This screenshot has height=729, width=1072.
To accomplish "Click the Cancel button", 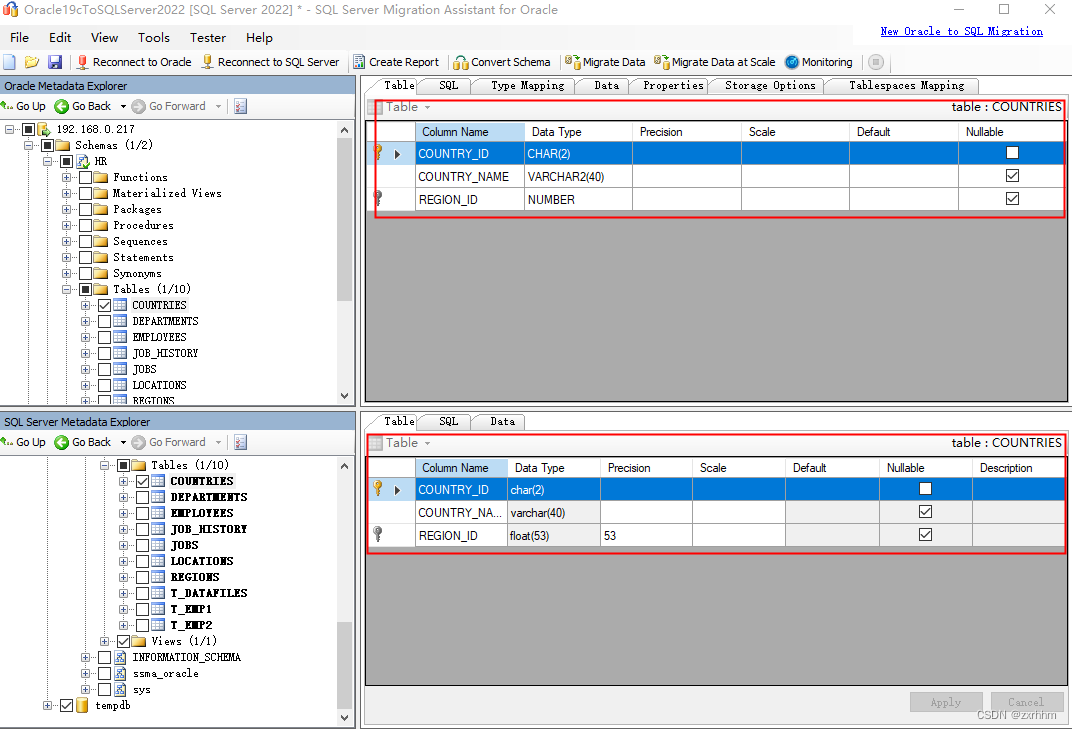I will 1026,702.
